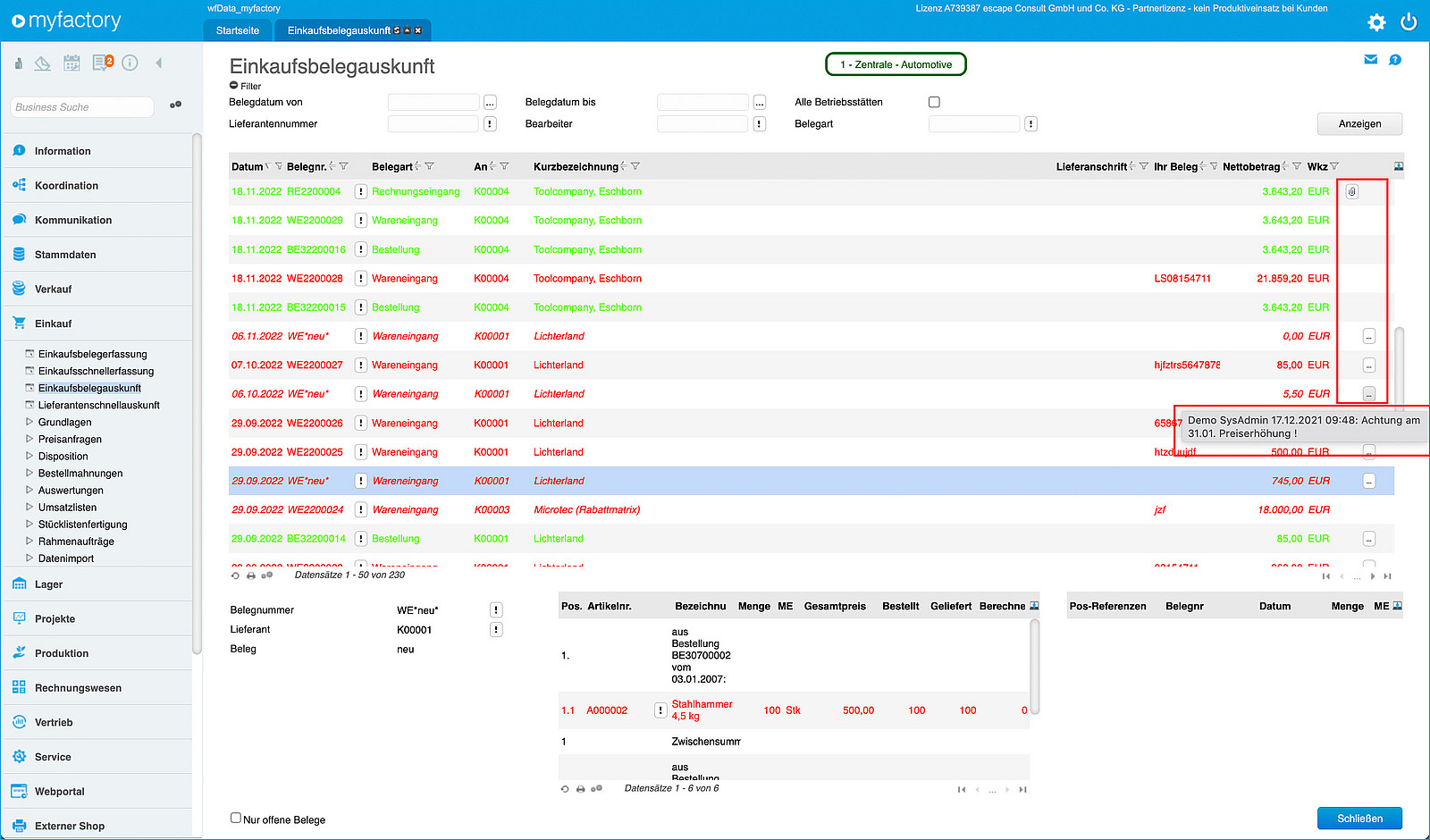This screenshot has width=1430, height=840.
Task: Open the envelope mail icon top right
Action: (x=1370, y=60)
